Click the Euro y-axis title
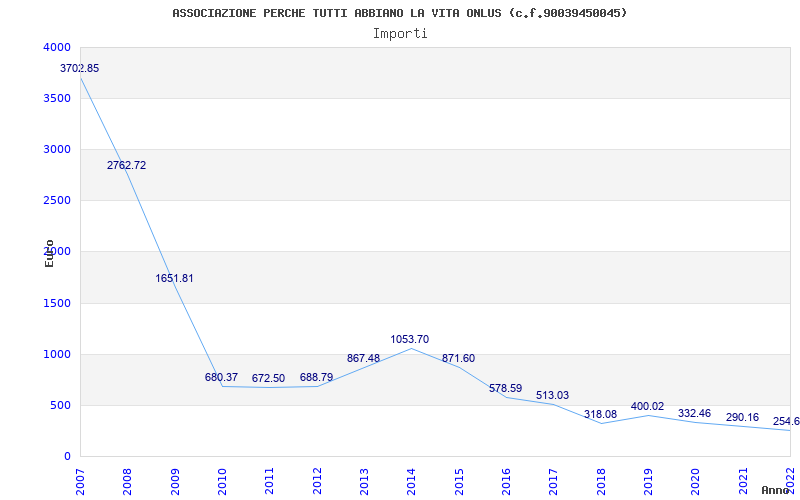The width and height of the screenshot is (800, 500). point(49,254)
